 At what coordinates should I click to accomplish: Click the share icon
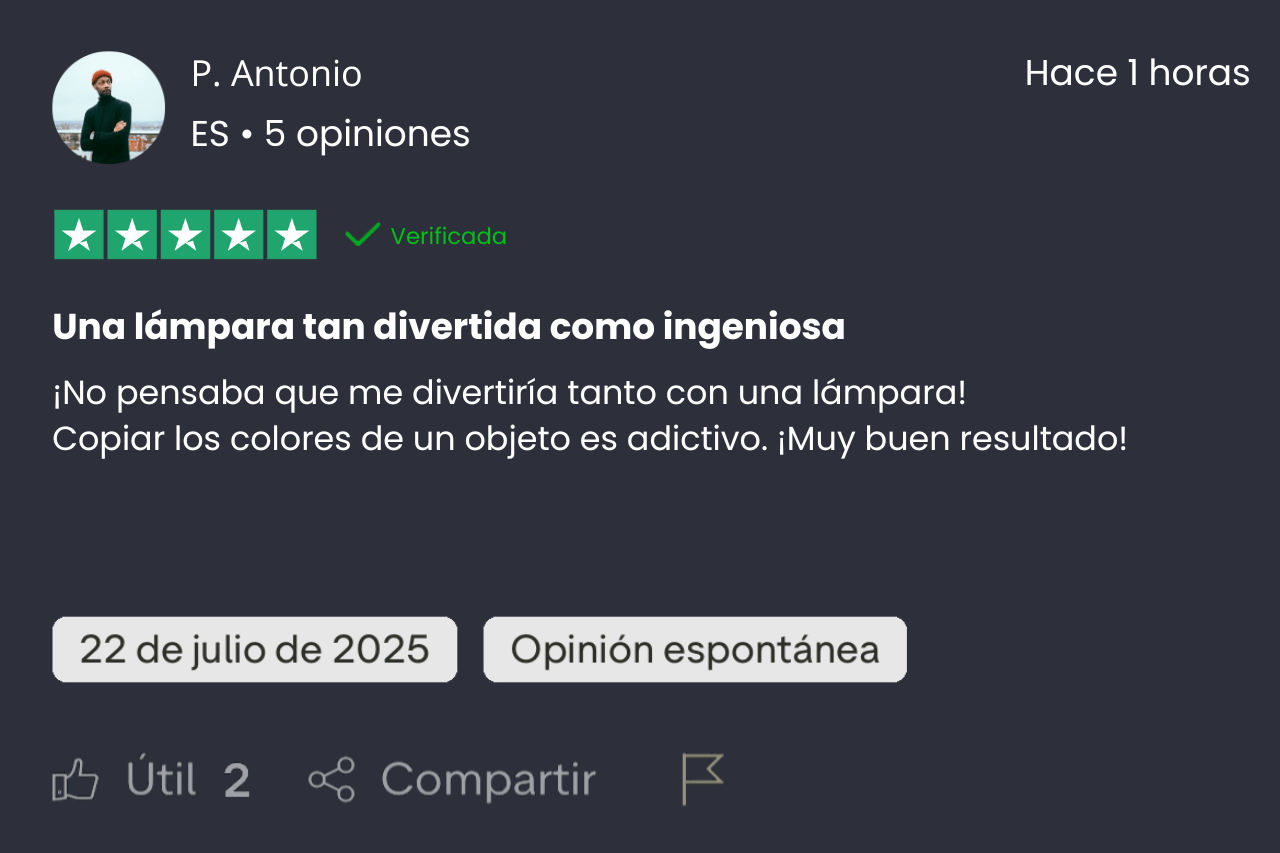[x=331, y=780]
